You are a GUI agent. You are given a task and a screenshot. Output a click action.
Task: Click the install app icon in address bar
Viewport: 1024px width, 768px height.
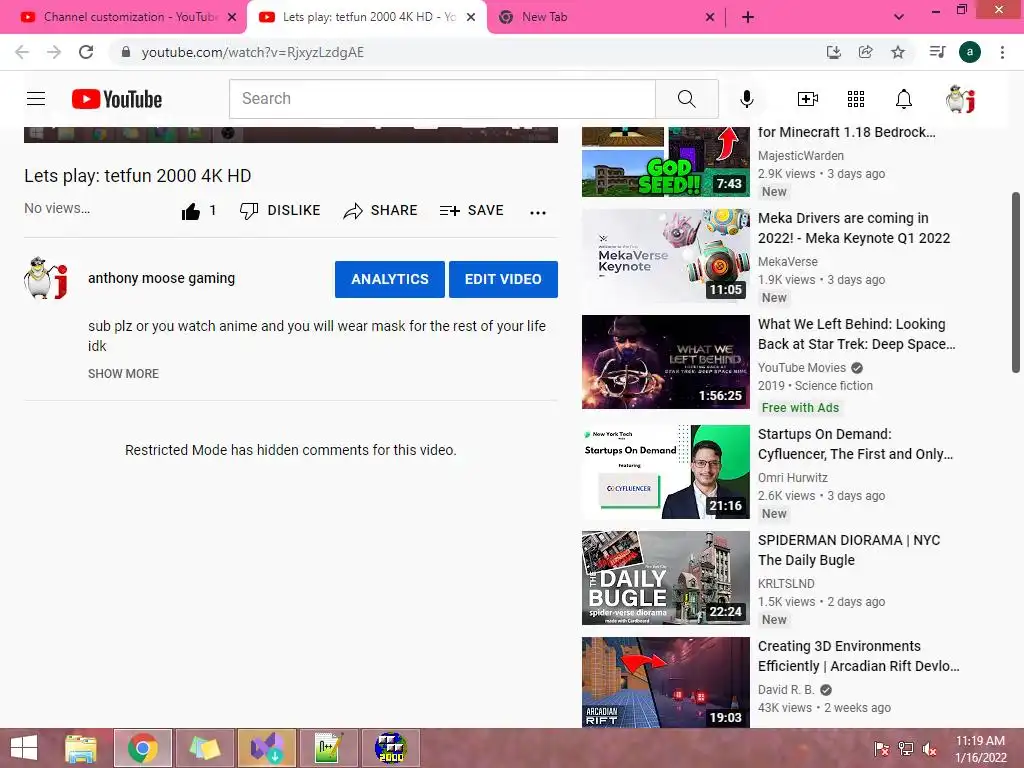[x=833, y=52]
